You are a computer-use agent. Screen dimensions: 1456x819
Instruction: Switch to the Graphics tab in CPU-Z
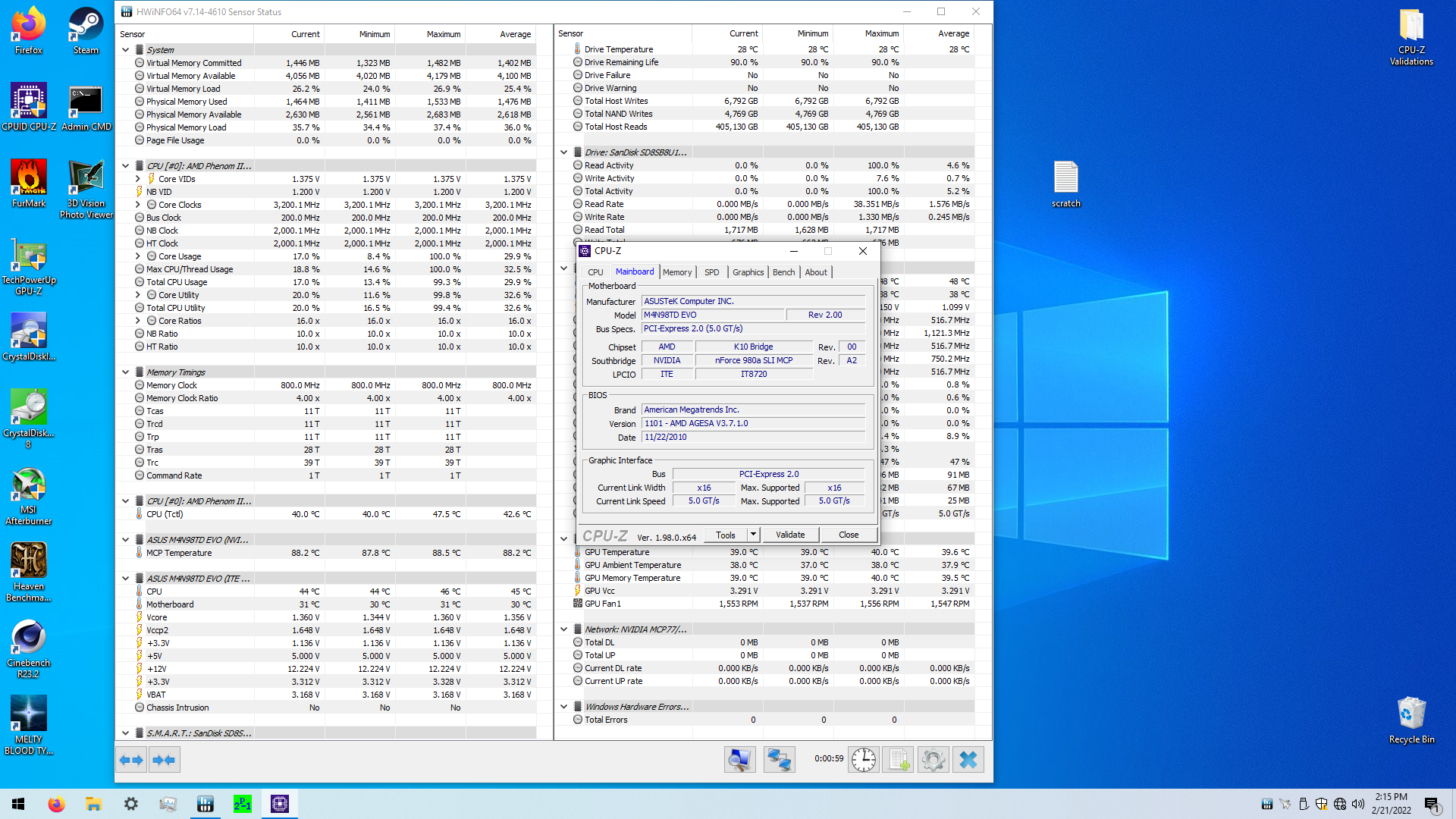click(x=748, y=272)
